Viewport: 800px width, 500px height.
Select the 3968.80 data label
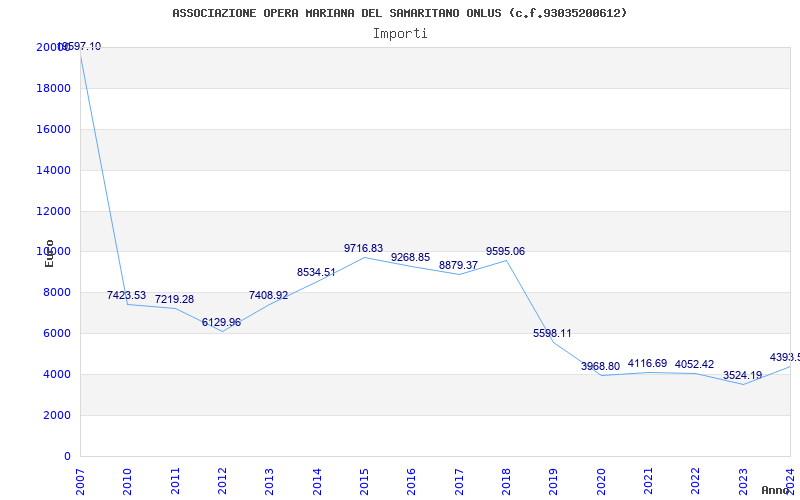coord(601,366)
